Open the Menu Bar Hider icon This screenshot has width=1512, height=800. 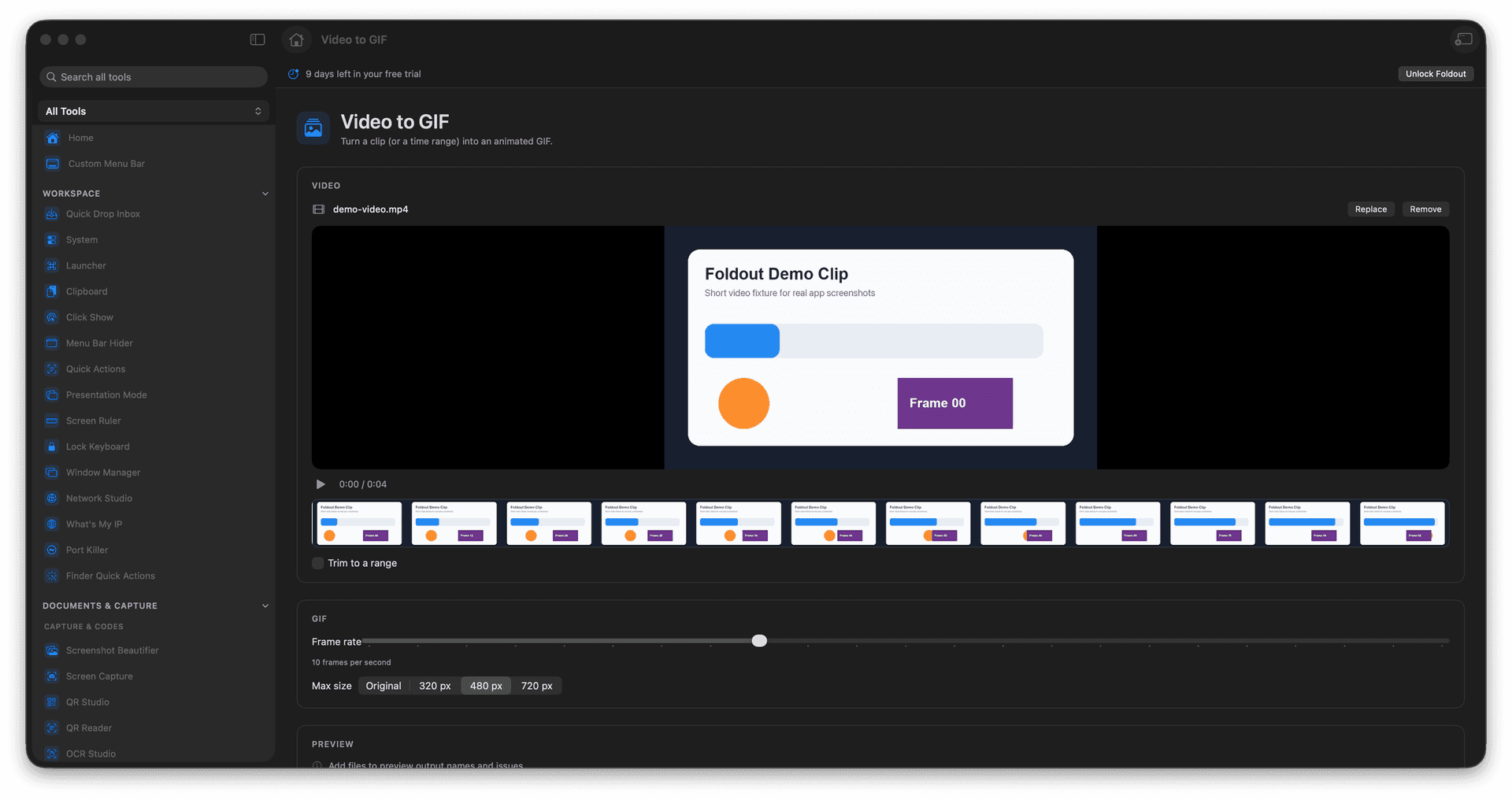(x=52, y=343)
